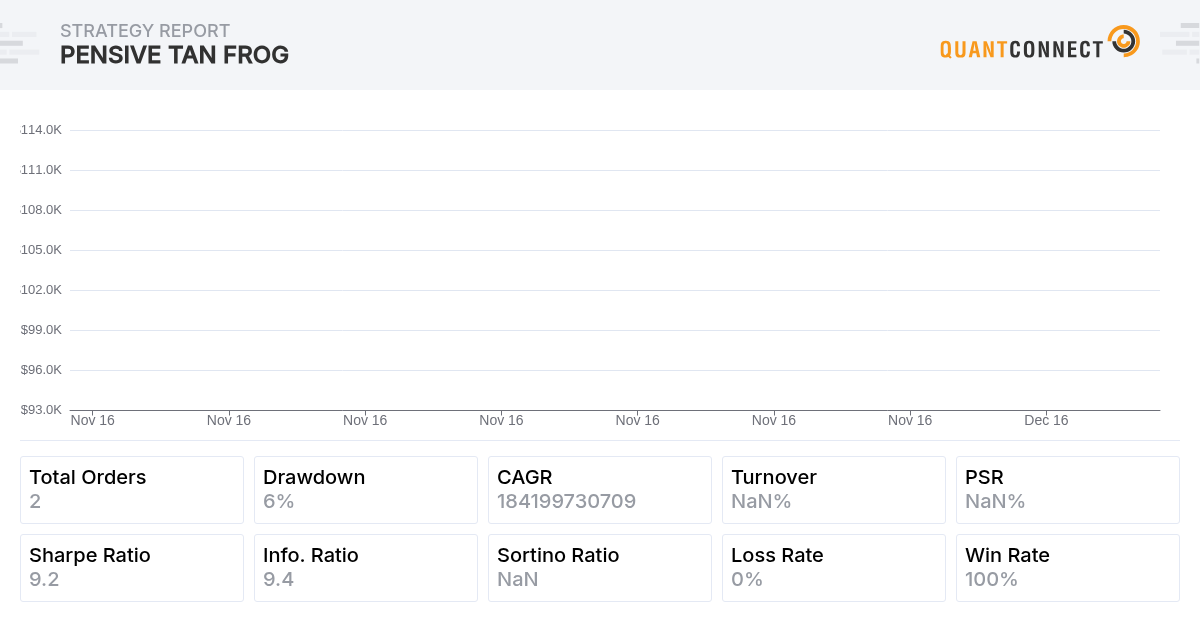Click the STRATEGY REPORT heading

point(145,31)
